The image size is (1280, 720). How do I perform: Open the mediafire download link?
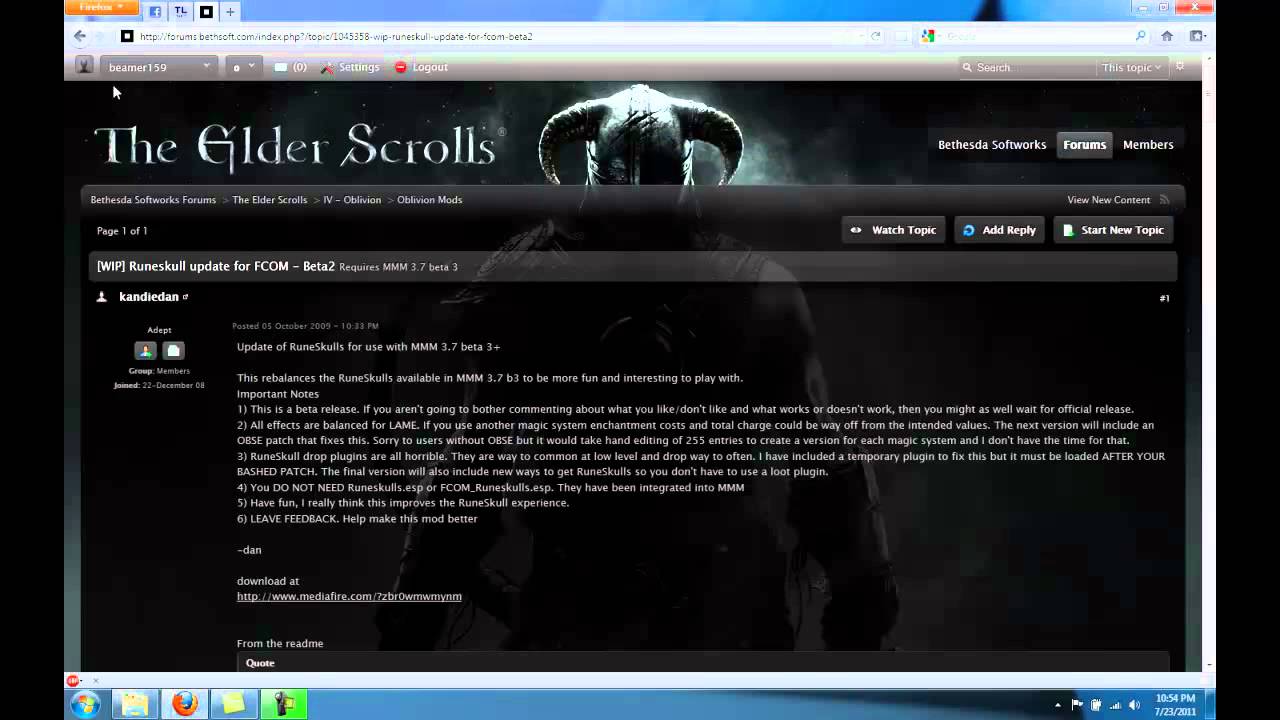pyautogui.click(x=349, y=597)
